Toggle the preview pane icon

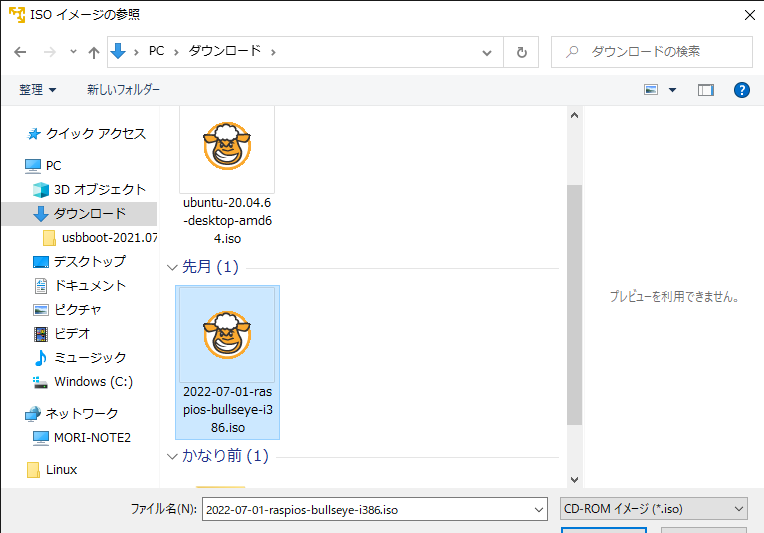tap(706, 90)
